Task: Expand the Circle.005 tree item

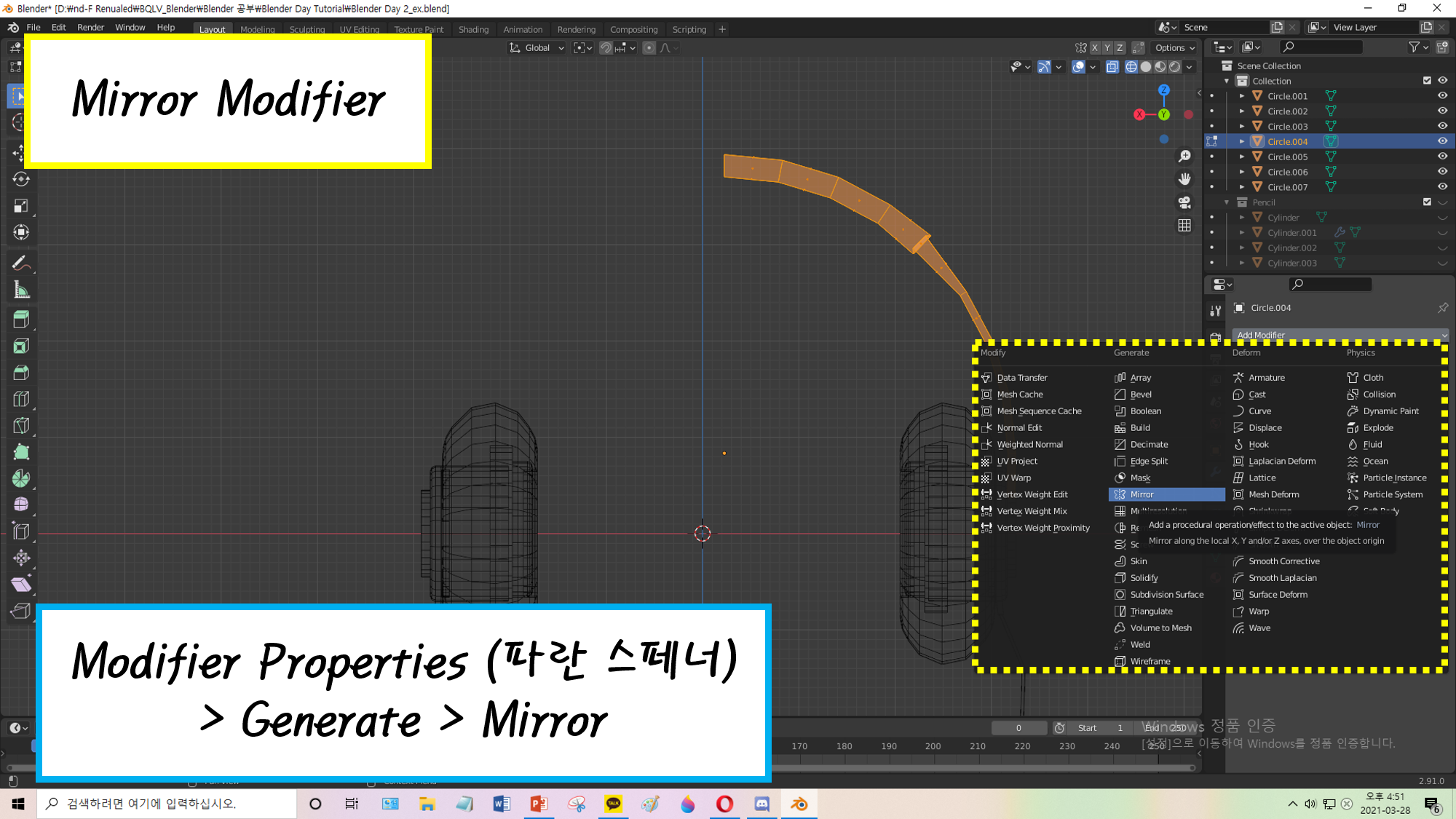Action: (x=1242, y=157)
